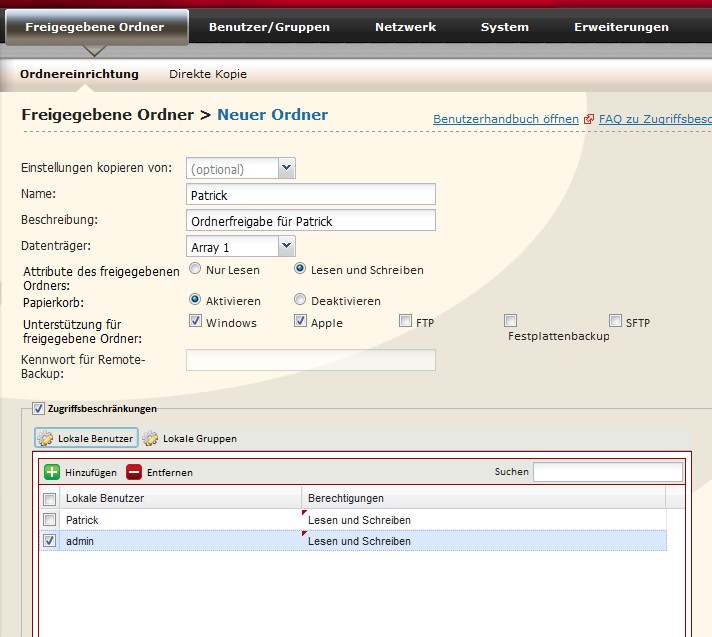Screen dimensions: 712x637
Task: Click the Lokale Gruppen gear icon
Action: [150, 439]
